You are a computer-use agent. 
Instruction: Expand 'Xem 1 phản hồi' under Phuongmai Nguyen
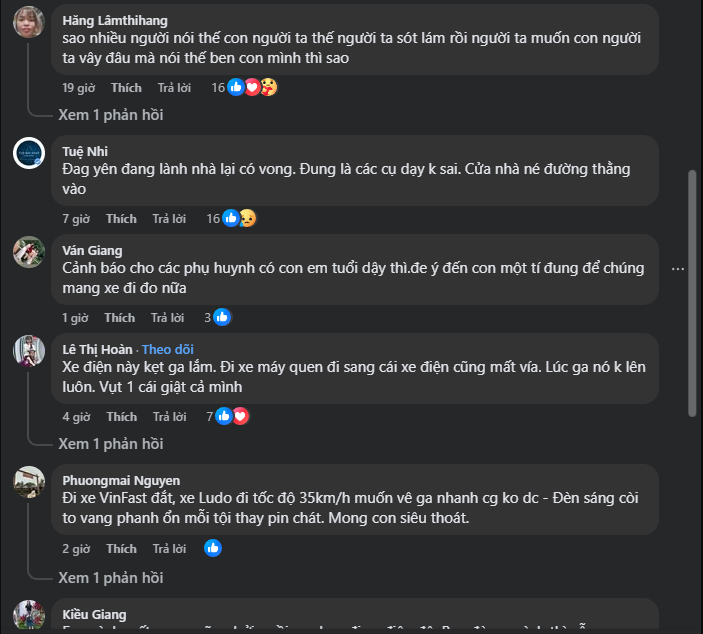[x=110, y=577]
